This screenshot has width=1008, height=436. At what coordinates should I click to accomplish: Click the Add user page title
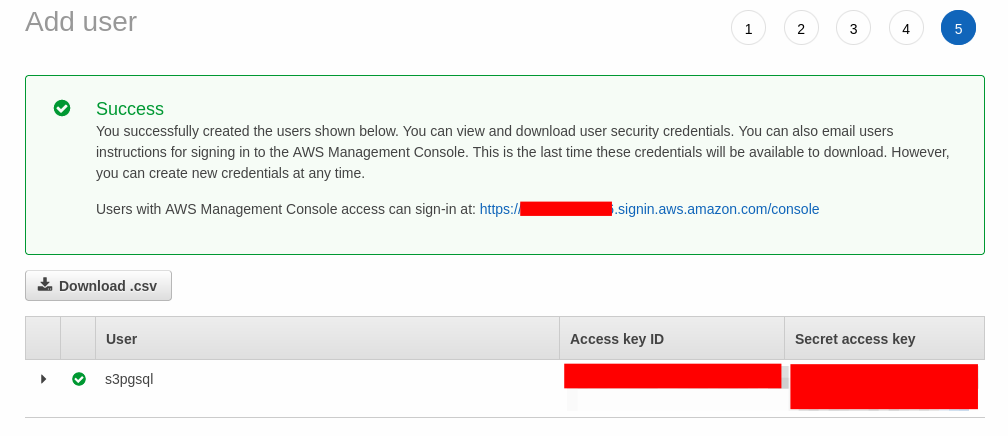(81, 22)
